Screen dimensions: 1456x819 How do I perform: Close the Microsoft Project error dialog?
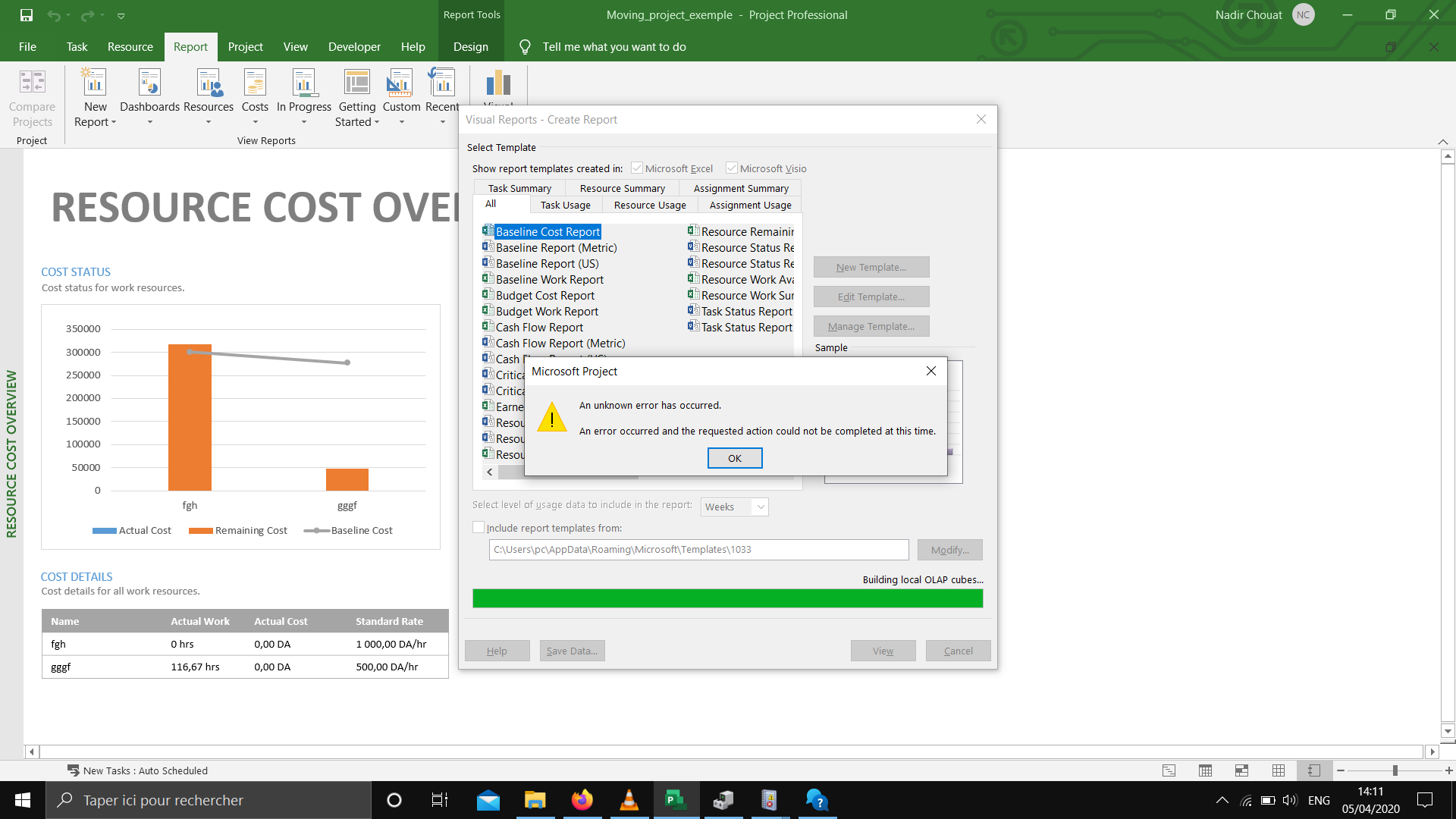pos(931,371)
